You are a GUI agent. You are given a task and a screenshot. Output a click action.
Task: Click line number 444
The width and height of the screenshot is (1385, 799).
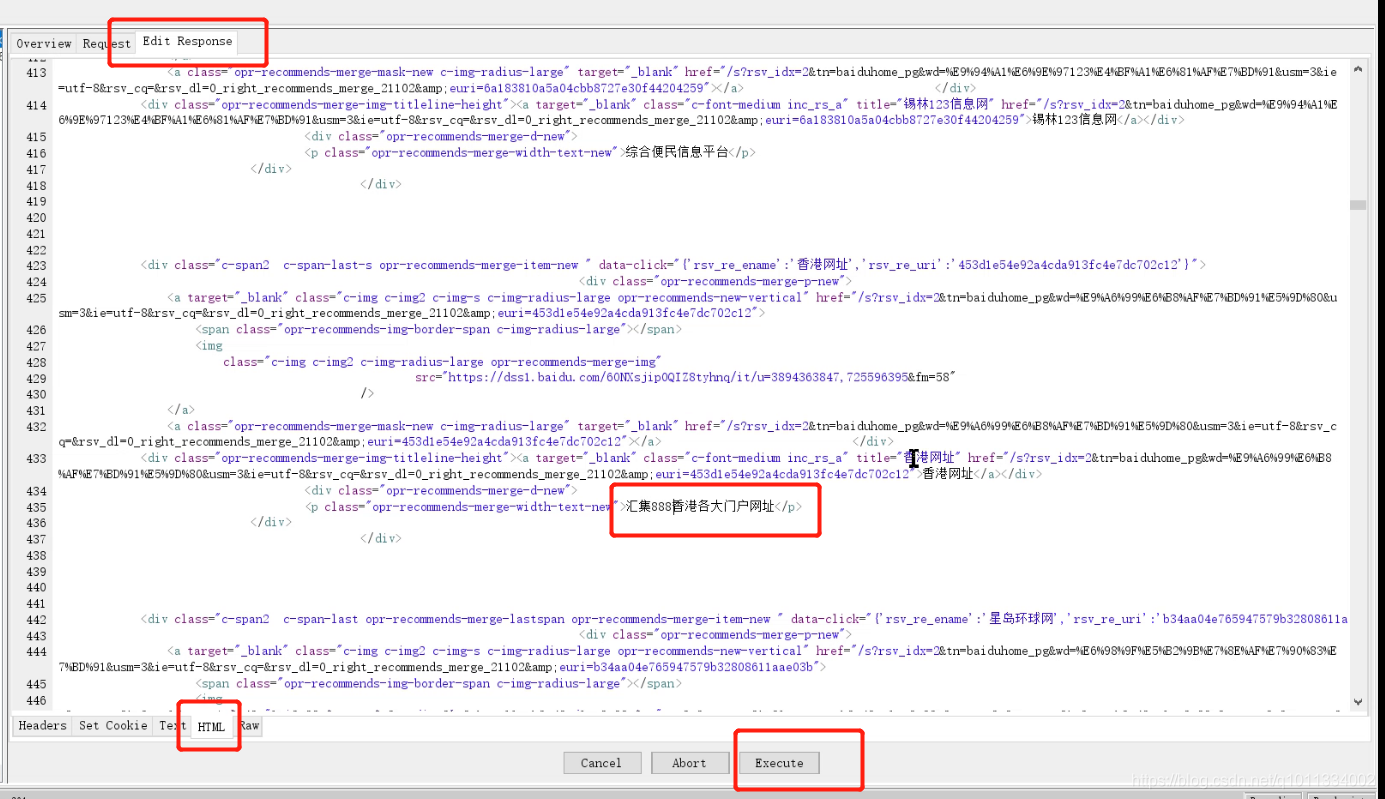tap(36, 651)
